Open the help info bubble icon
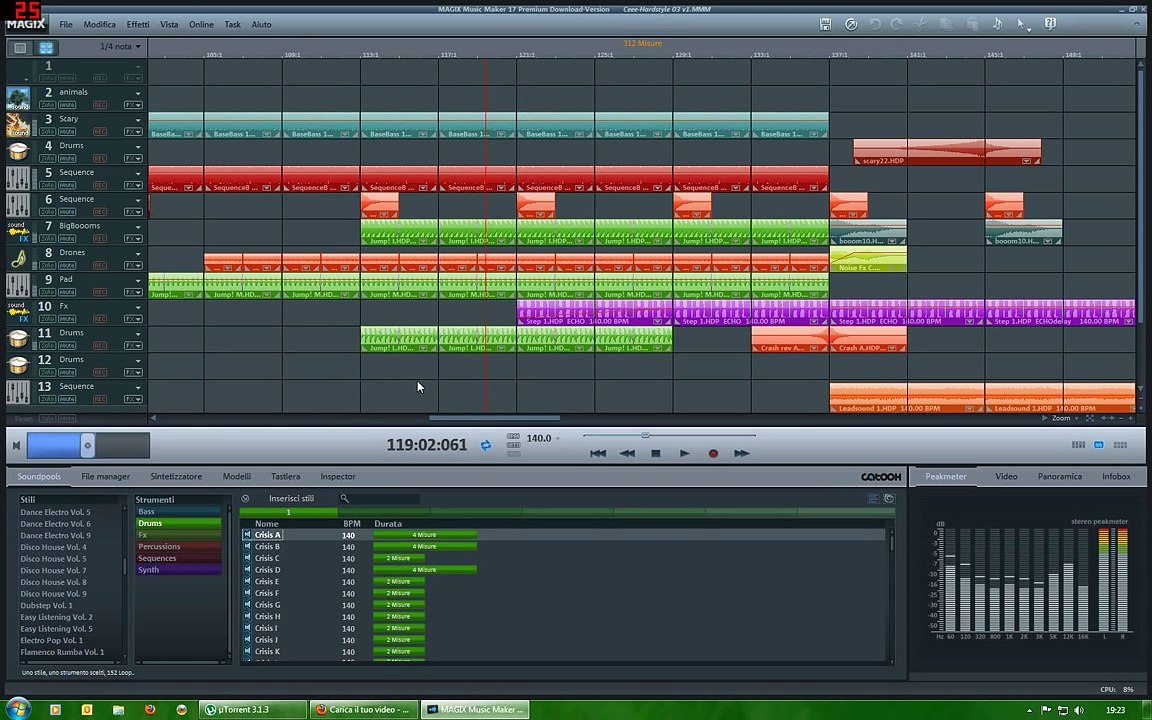 1050,24
